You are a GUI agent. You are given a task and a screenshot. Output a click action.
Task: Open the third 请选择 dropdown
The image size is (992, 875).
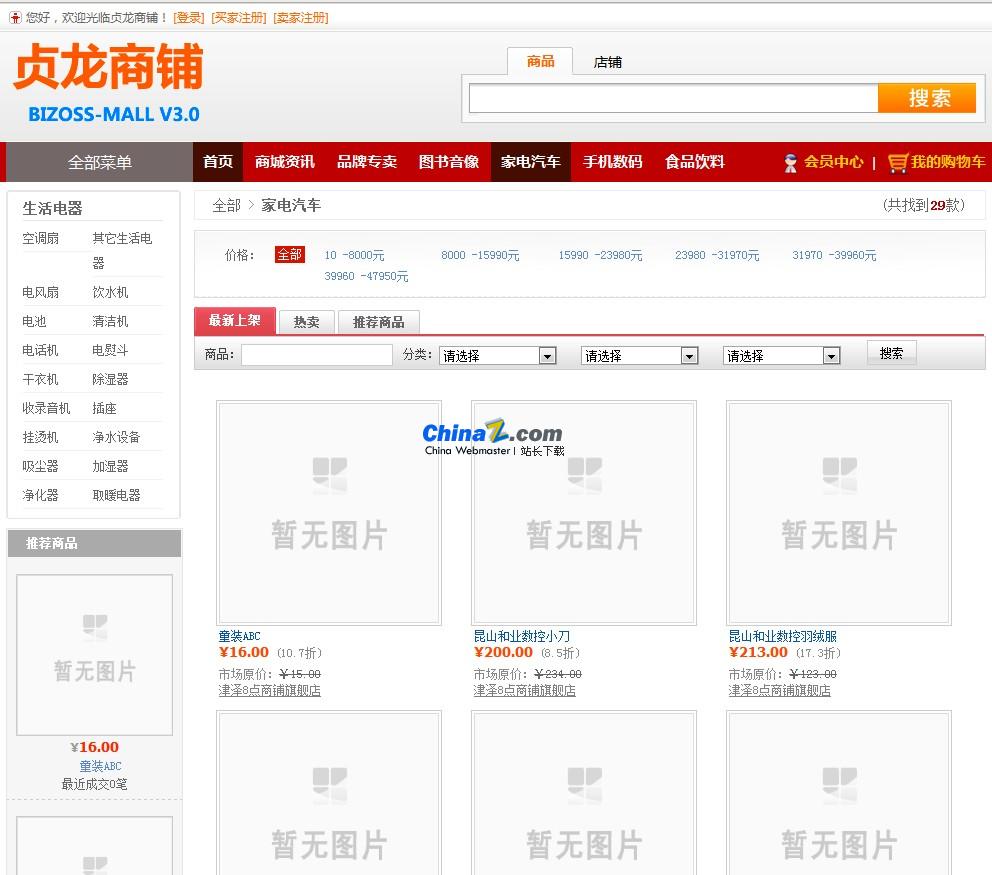click(x=781, y=355)
